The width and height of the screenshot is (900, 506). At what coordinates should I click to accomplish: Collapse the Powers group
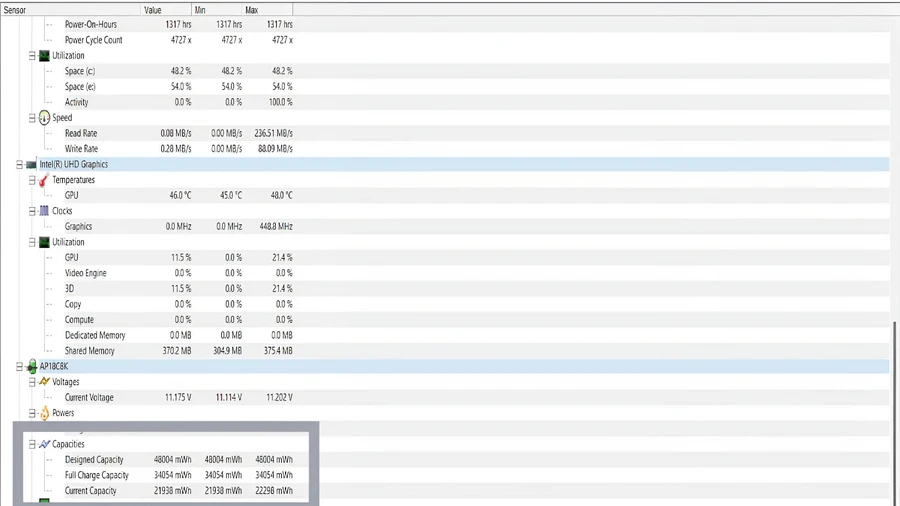pyautogui.click(x=32, y=413)
